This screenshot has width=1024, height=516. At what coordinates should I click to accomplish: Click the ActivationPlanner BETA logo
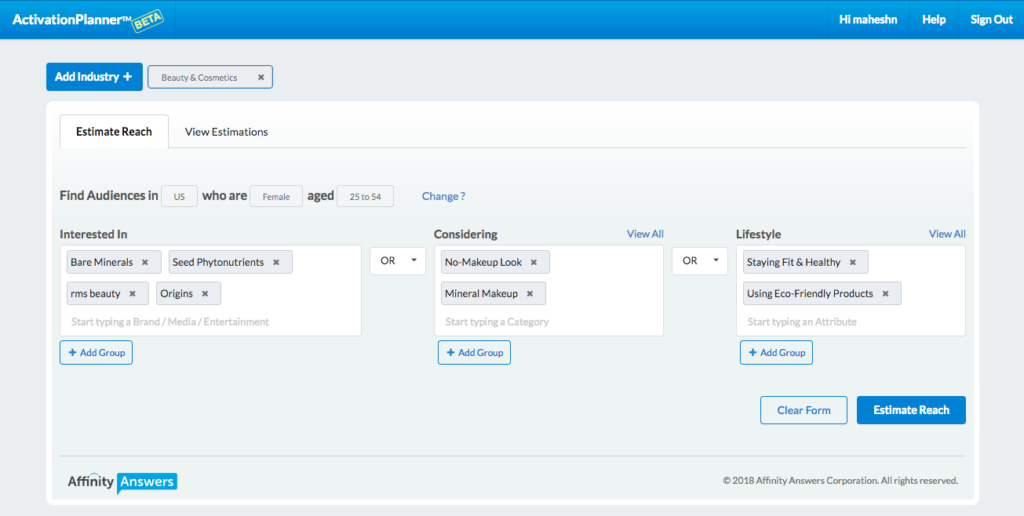[x=88, y=20]
